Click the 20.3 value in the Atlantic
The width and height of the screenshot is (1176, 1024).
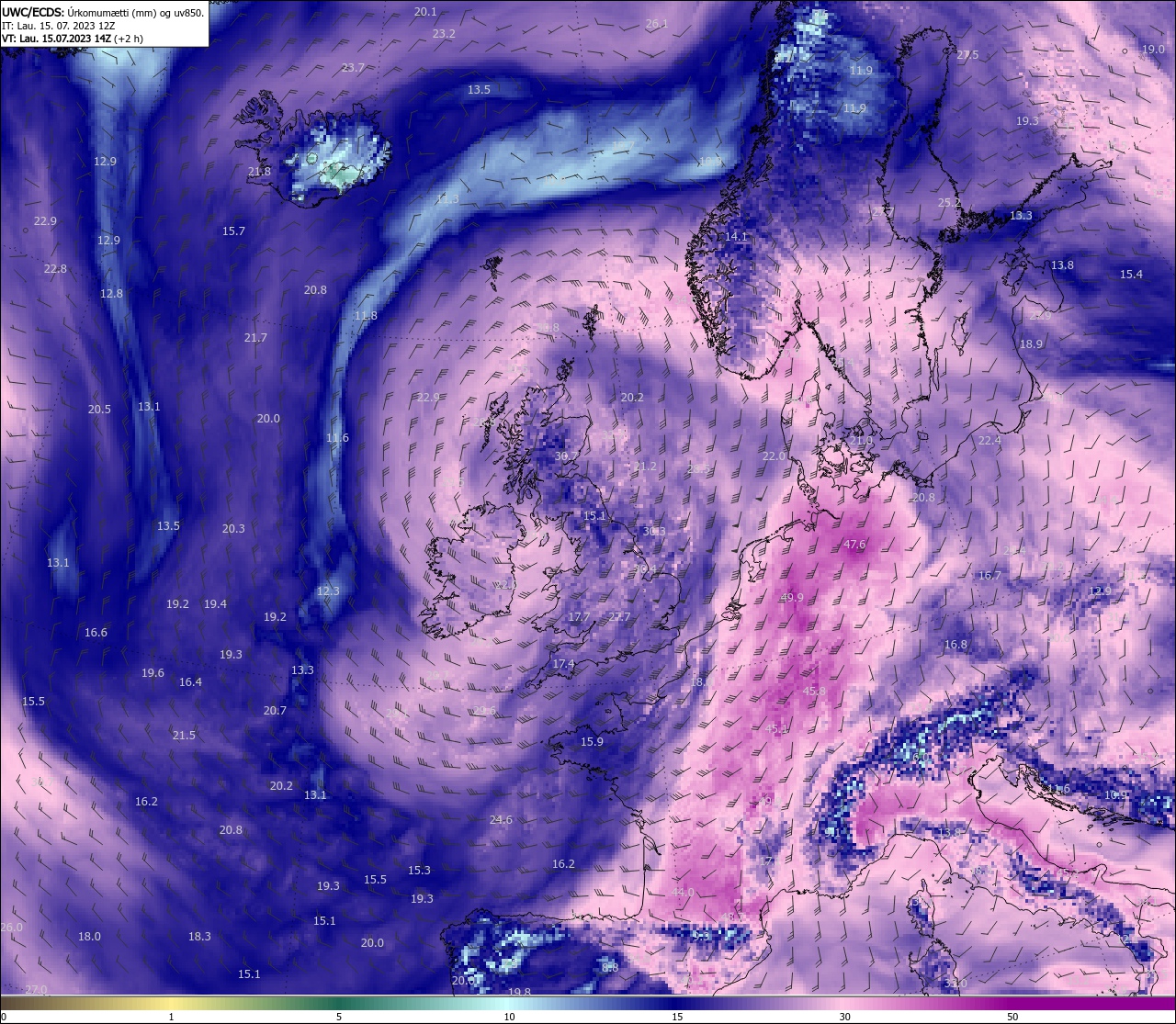coord(233,528)
